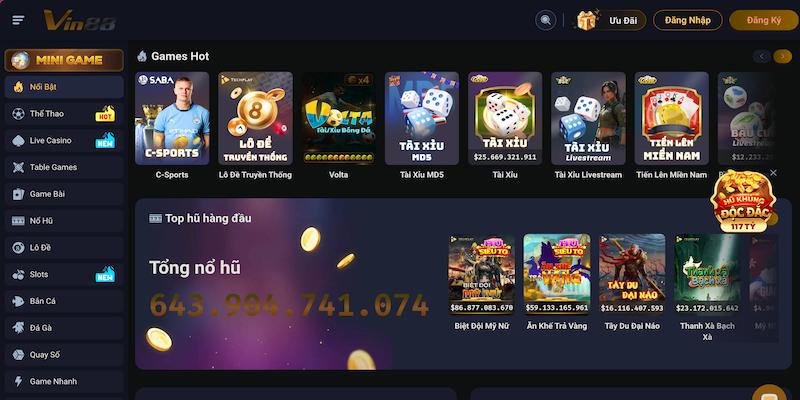Click the search magnifier icon
The height and width of the screenshot is (400, 800).
(545, 20)
